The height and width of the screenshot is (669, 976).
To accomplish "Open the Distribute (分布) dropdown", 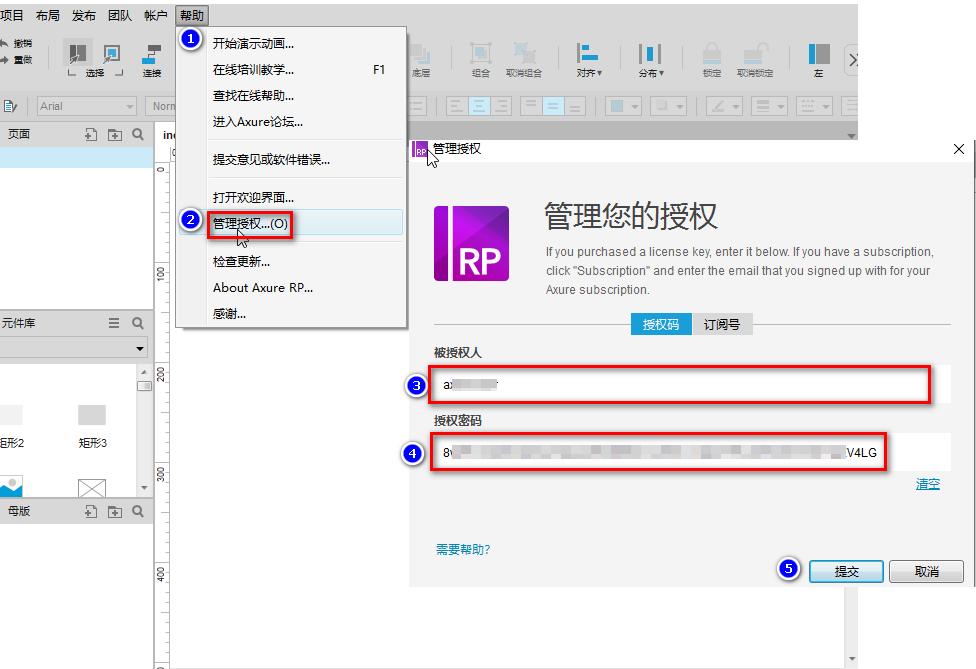I will tap(651, 59).
